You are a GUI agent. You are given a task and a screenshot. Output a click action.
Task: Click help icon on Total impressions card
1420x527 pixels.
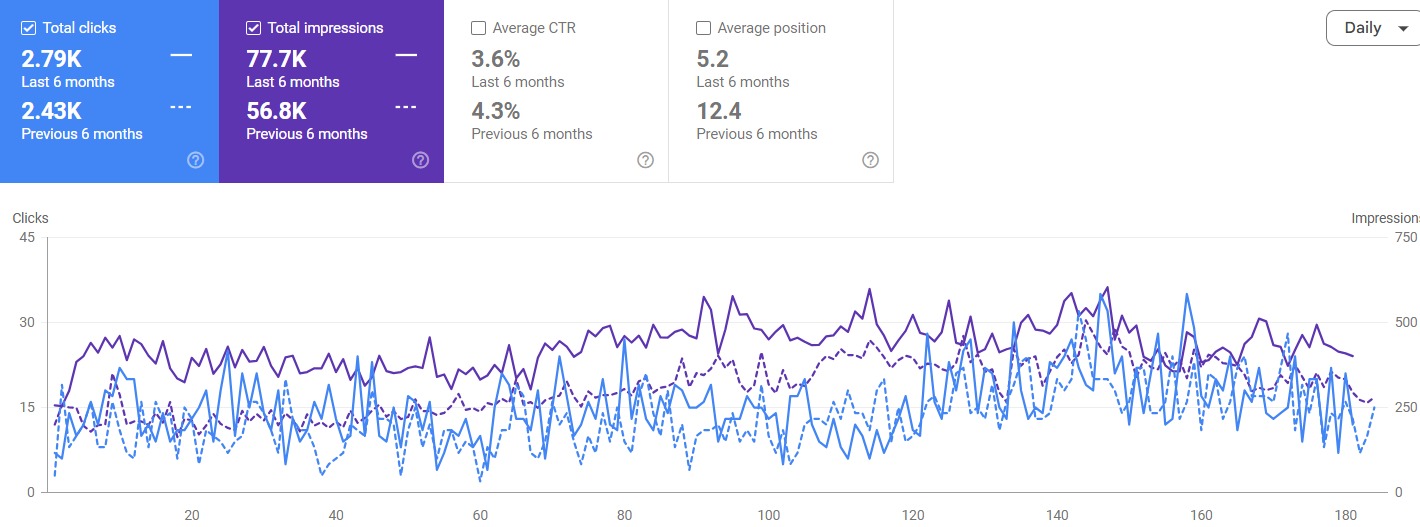click(x=421, y=160)
